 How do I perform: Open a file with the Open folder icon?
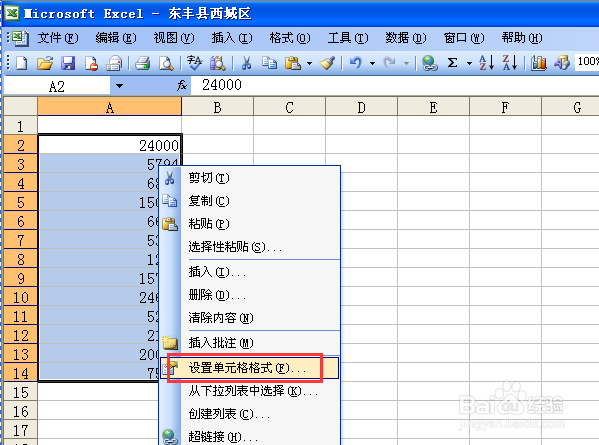tap(45, 63)
